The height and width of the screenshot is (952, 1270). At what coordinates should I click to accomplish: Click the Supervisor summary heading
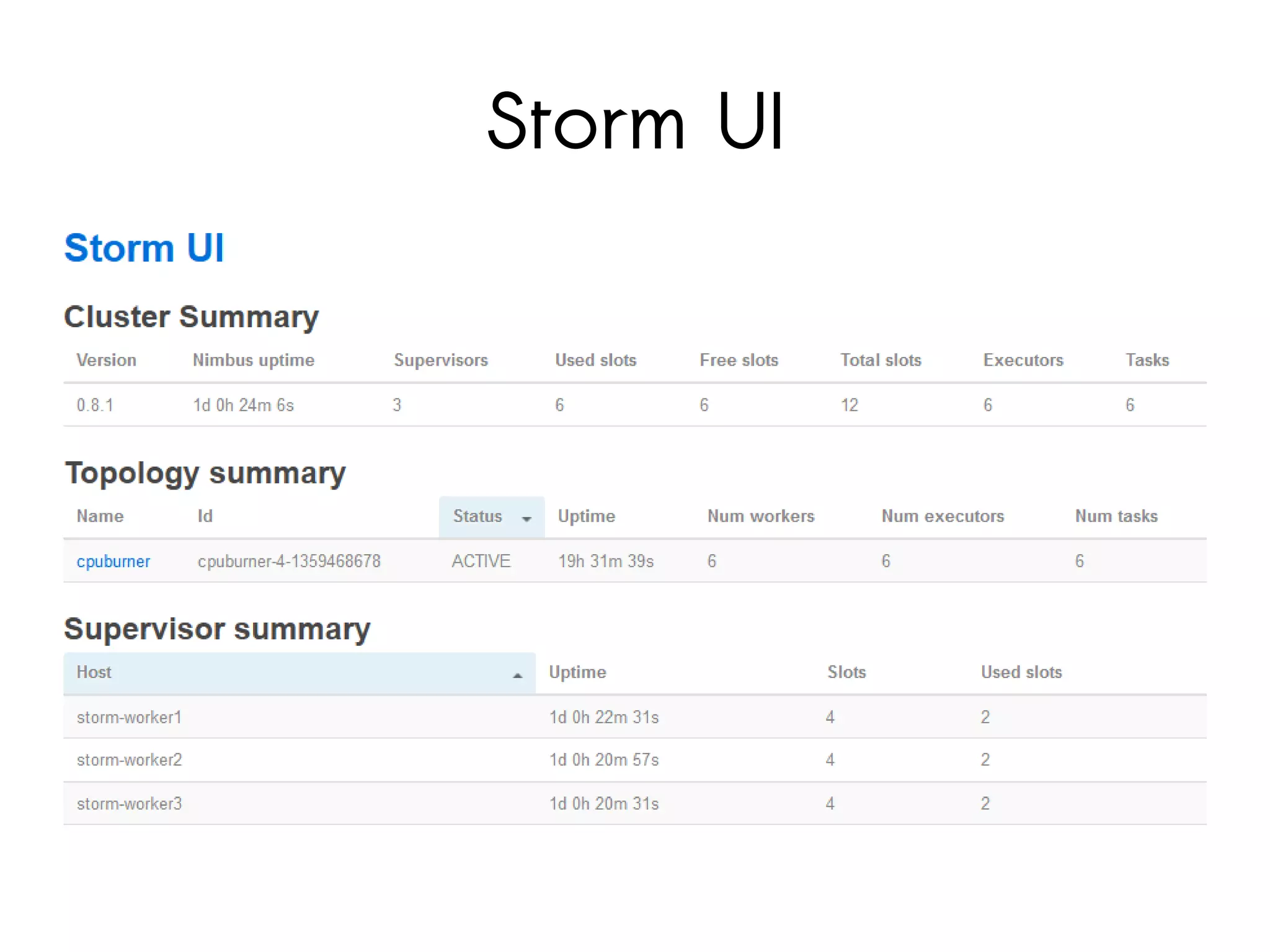point(217,630)
